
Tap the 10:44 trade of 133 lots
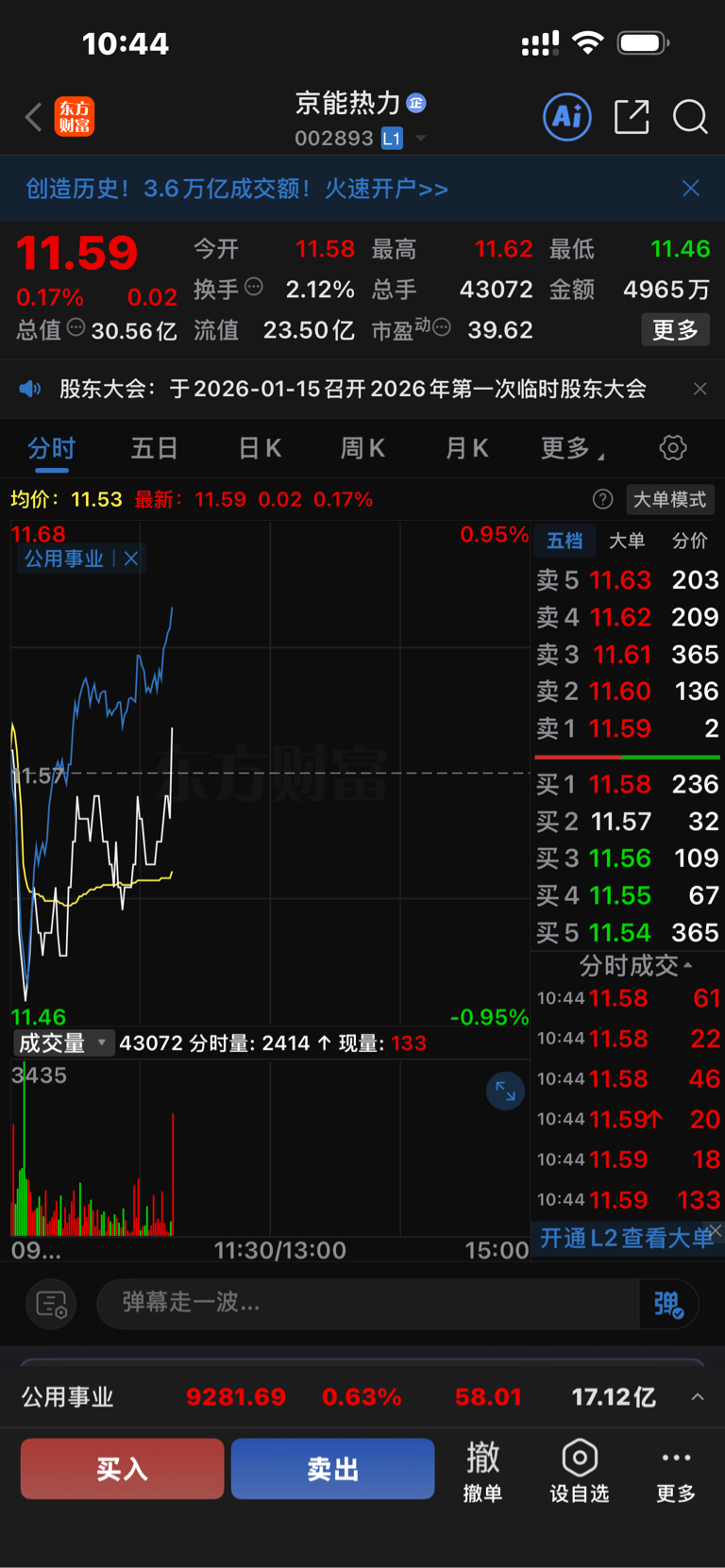[x=628, y=1200]
